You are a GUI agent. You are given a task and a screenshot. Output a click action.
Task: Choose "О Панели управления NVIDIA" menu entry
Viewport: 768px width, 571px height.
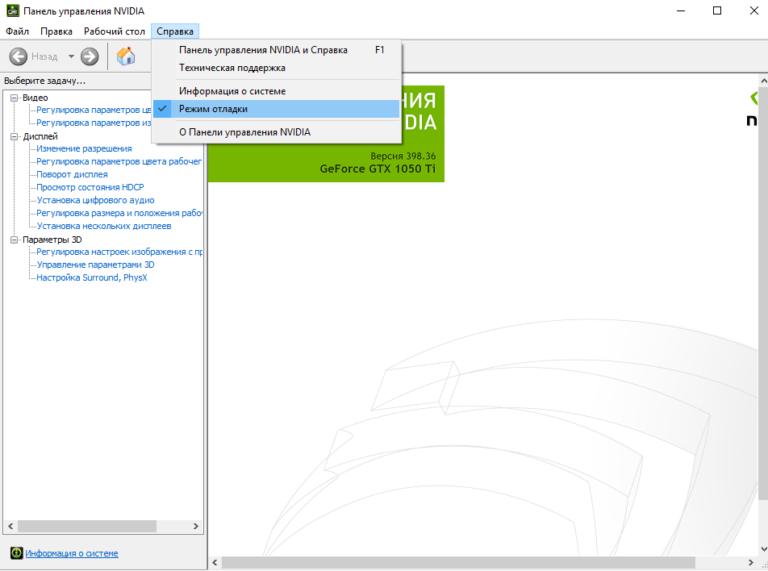(244, 131)
